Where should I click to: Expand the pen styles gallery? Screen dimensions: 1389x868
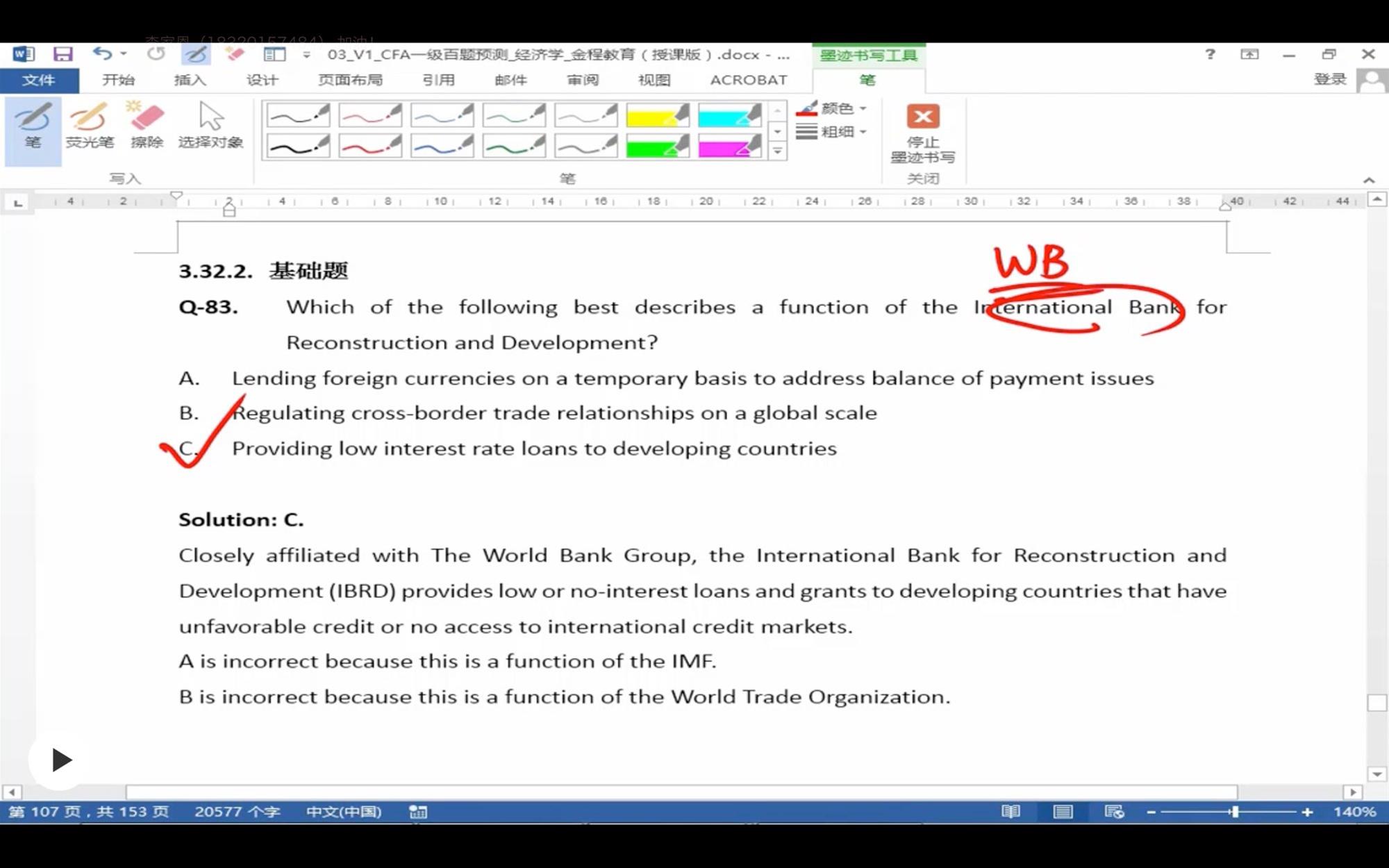[x=778, y=151]
